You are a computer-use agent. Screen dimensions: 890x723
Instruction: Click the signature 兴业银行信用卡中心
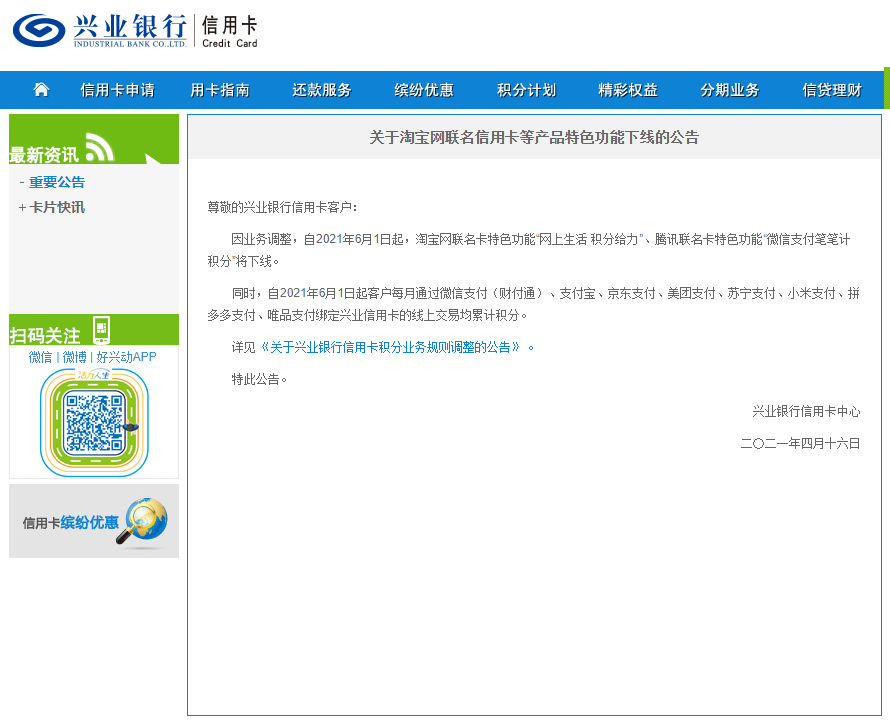pos(806,411)
